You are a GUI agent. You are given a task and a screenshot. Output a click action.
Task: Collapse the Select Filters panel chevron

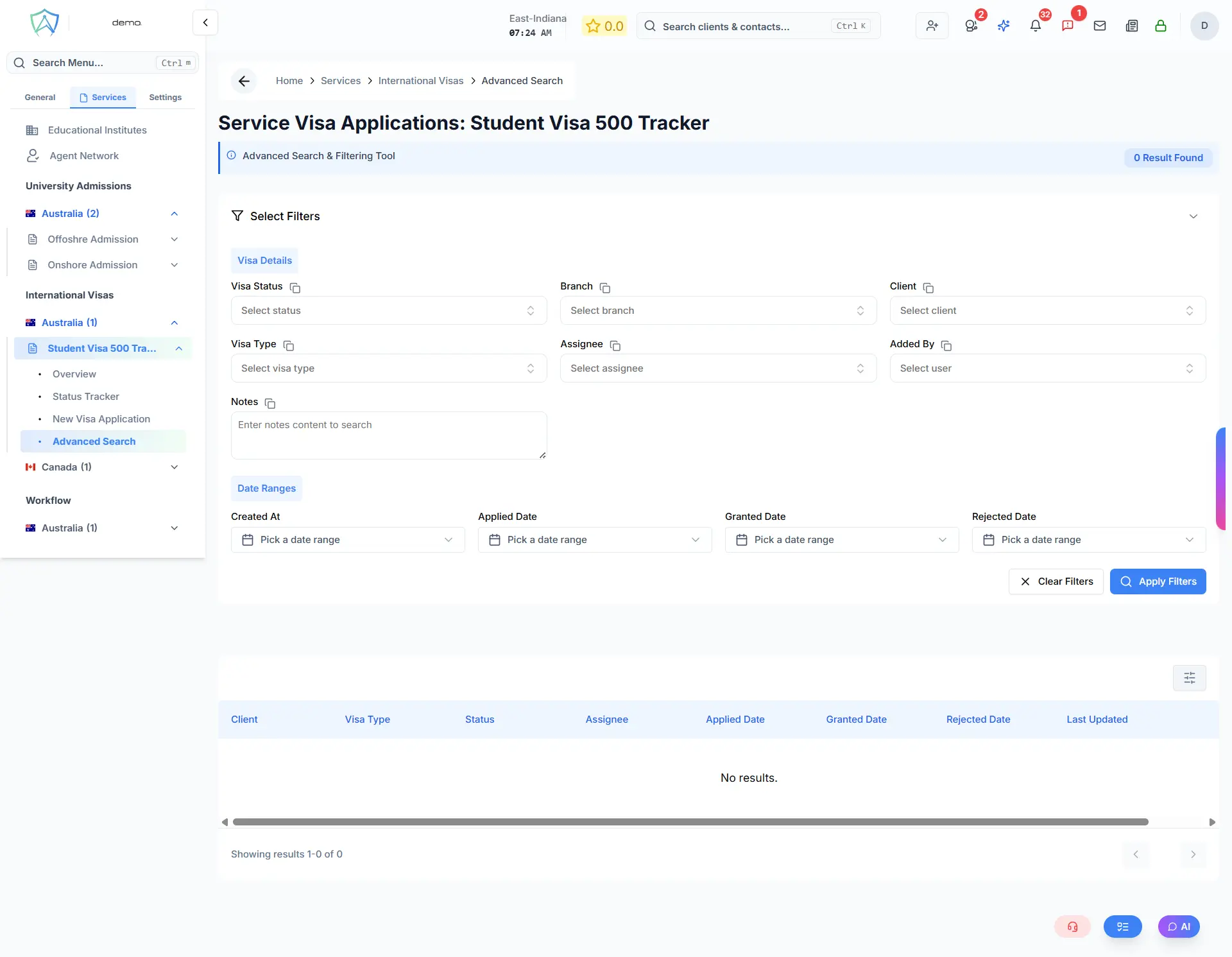(1193, 216)
